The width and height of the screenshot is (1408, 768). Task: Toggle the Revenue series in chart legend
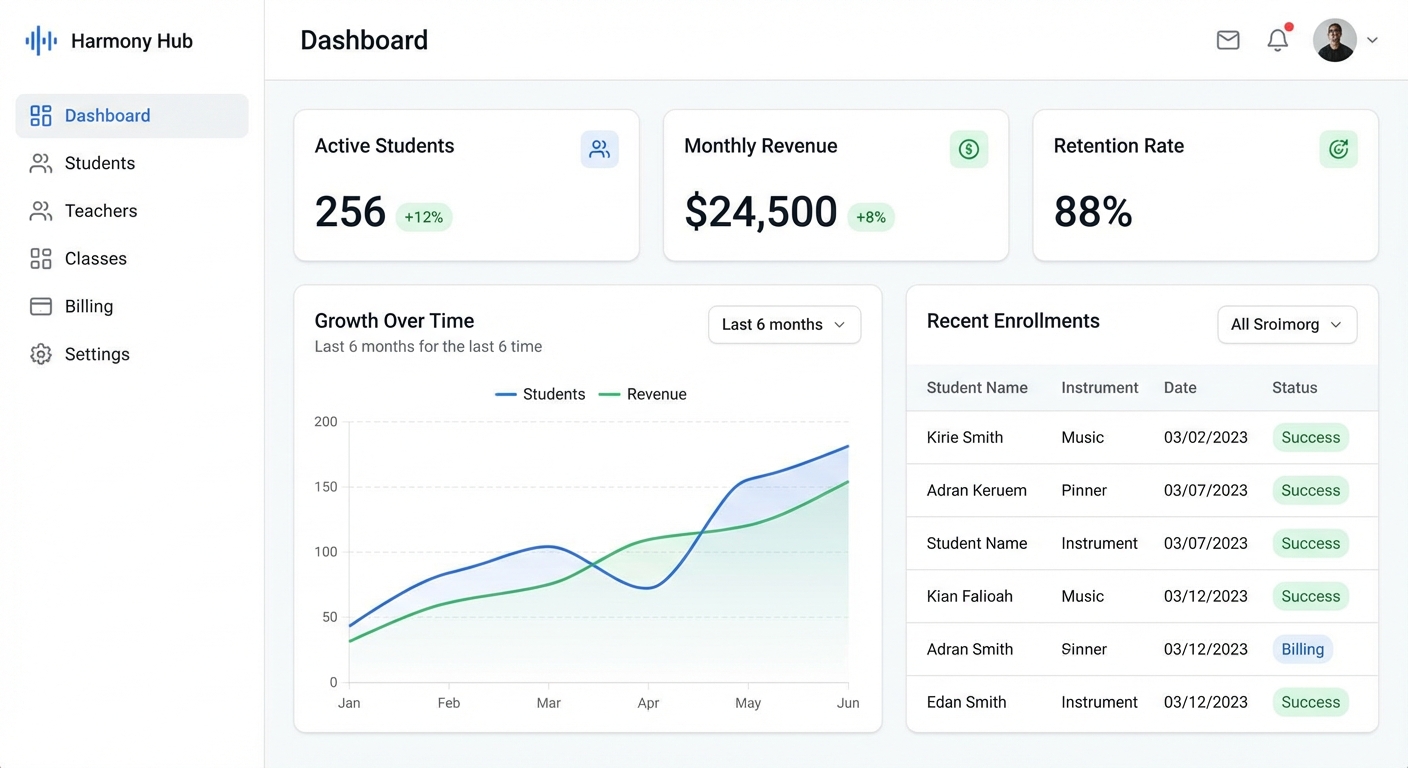(643, 394)
